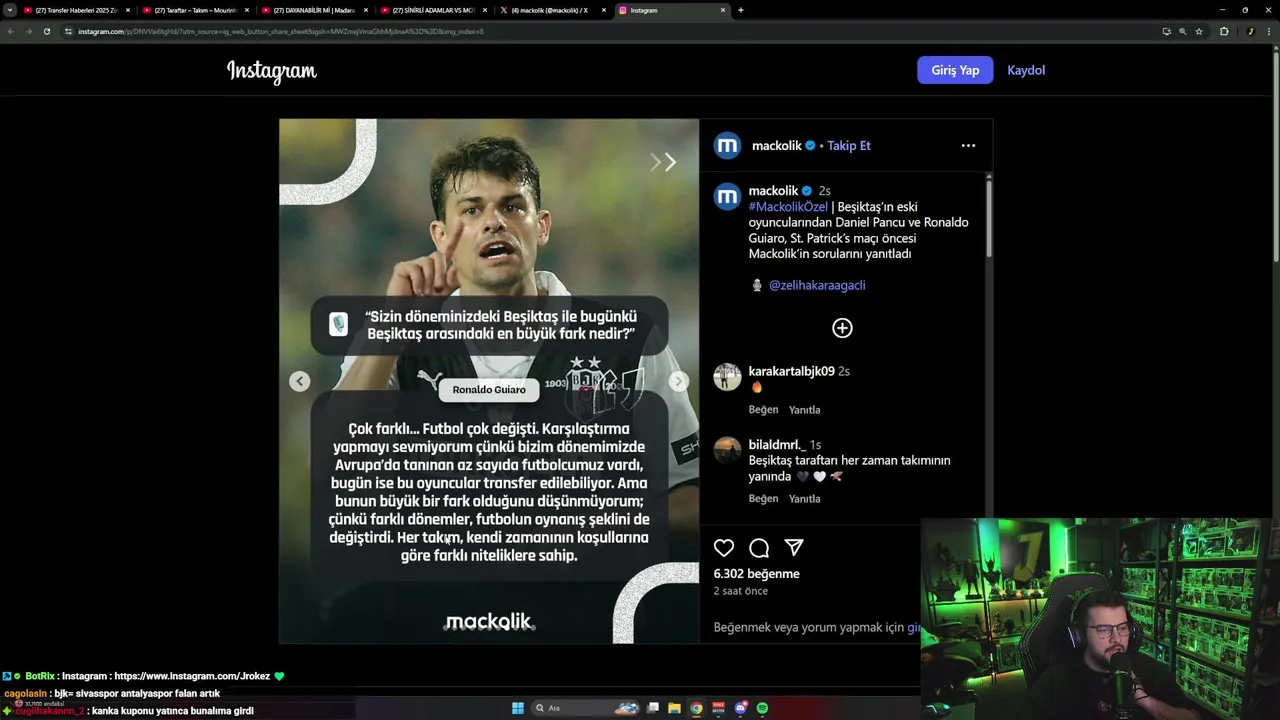Open bilaldmrl._ username link
The image size is (1280, 720).
[777, 444]
